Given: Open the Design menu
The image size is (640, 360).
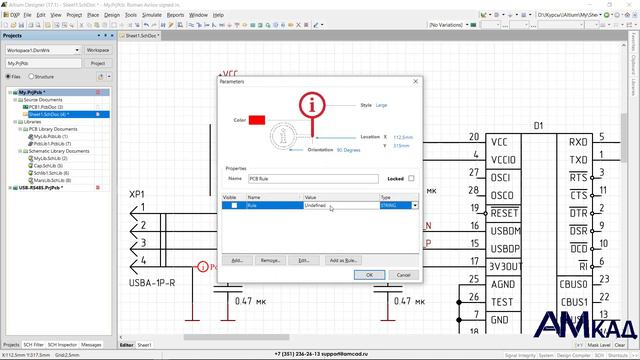Looking at the screenshot, I should [x=112, y=15].
